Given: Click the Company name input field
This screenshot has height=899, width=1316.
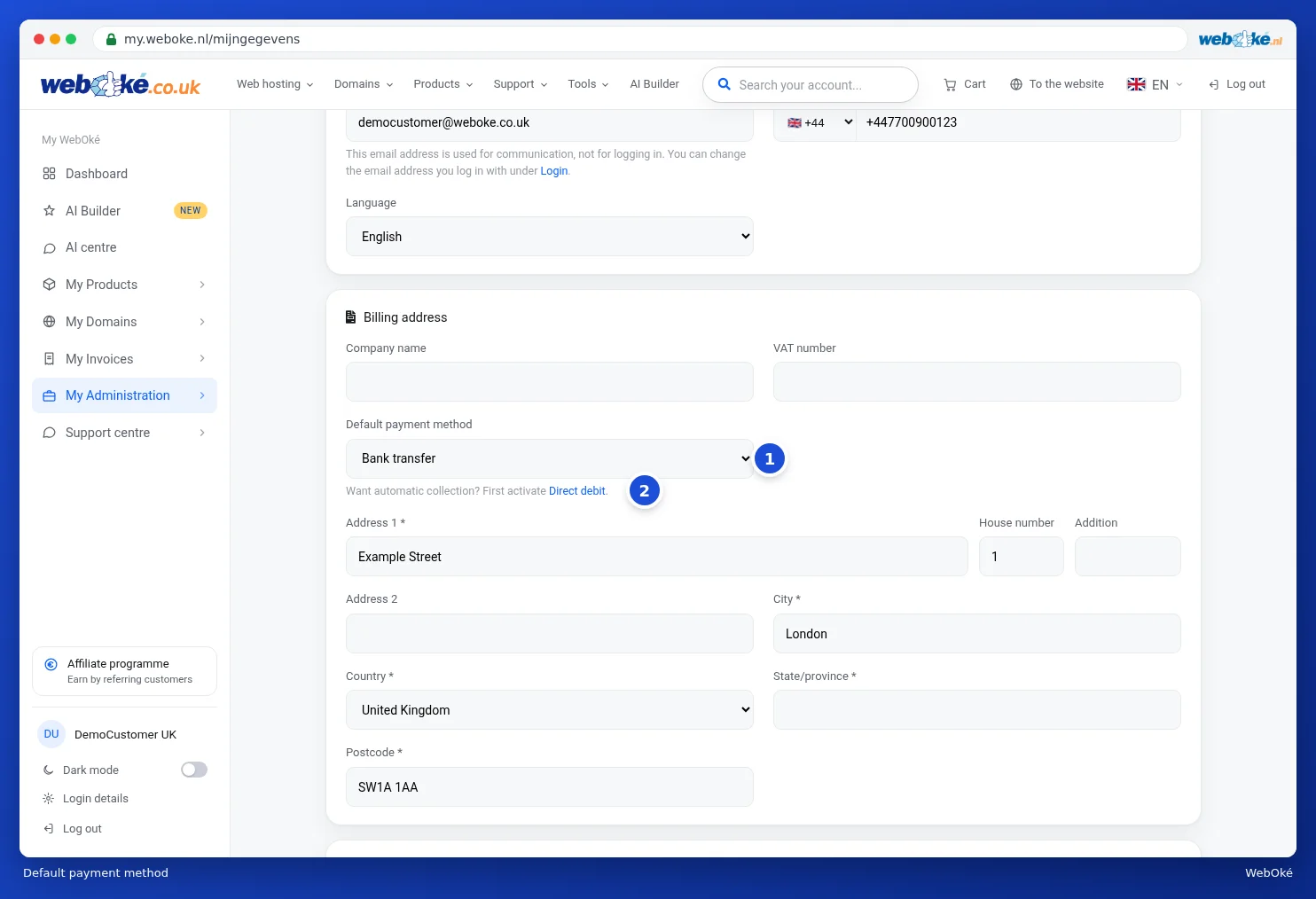Looking at the screenshot, I should (550, 382).
